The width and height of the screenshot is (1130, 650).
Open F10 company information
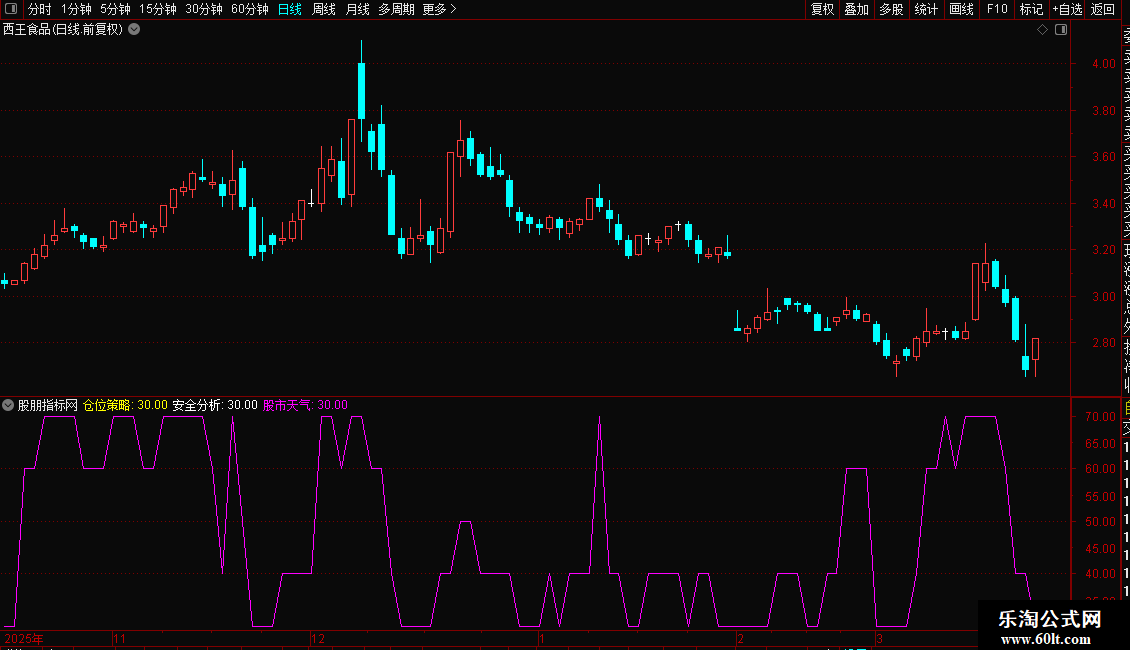pyautogui.click(x=997, y=9)
